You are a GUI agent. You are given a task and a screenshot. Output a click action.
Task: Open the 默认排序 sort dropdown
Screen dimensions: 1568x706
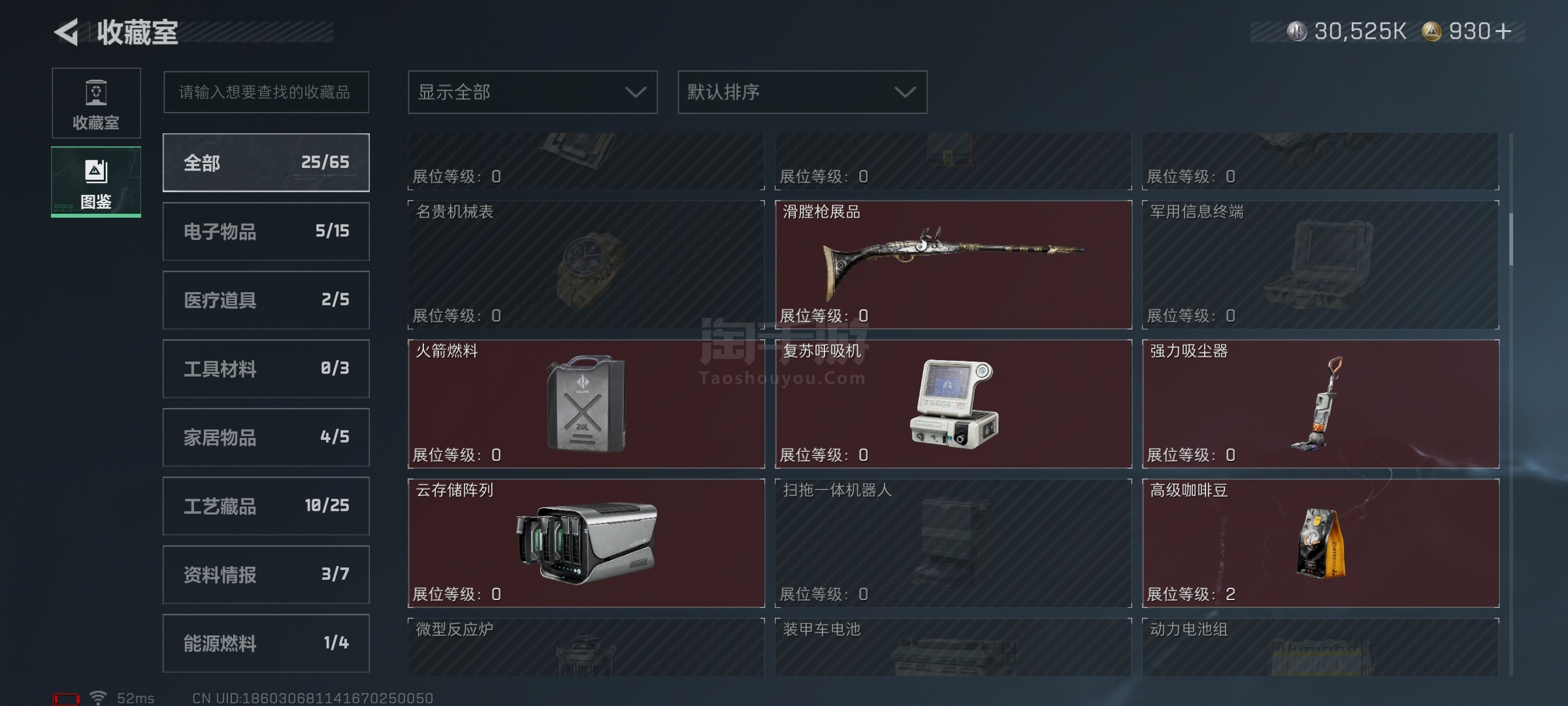802,92
